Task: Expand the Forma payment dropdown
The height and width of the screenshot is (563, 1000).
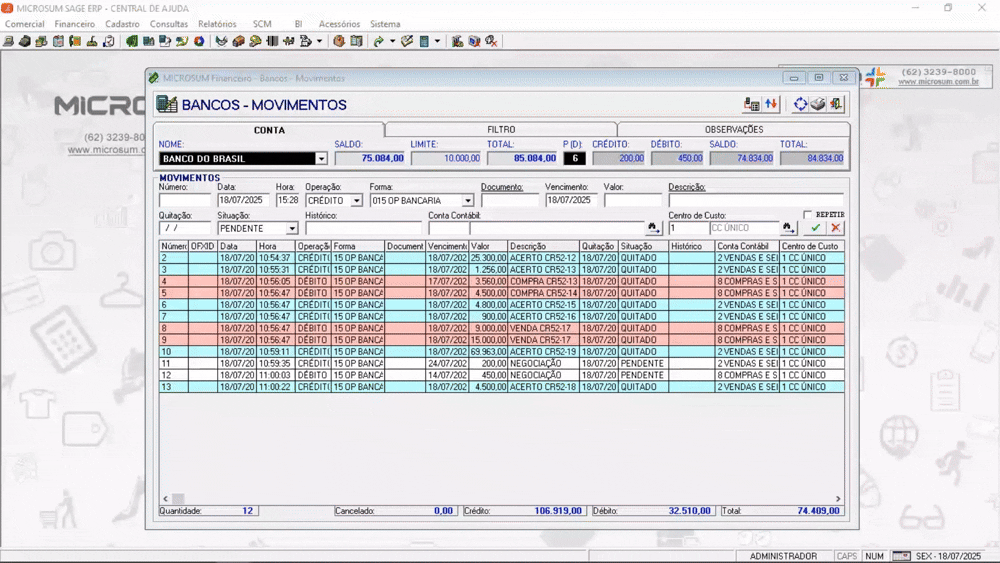Action: point(467,200)
